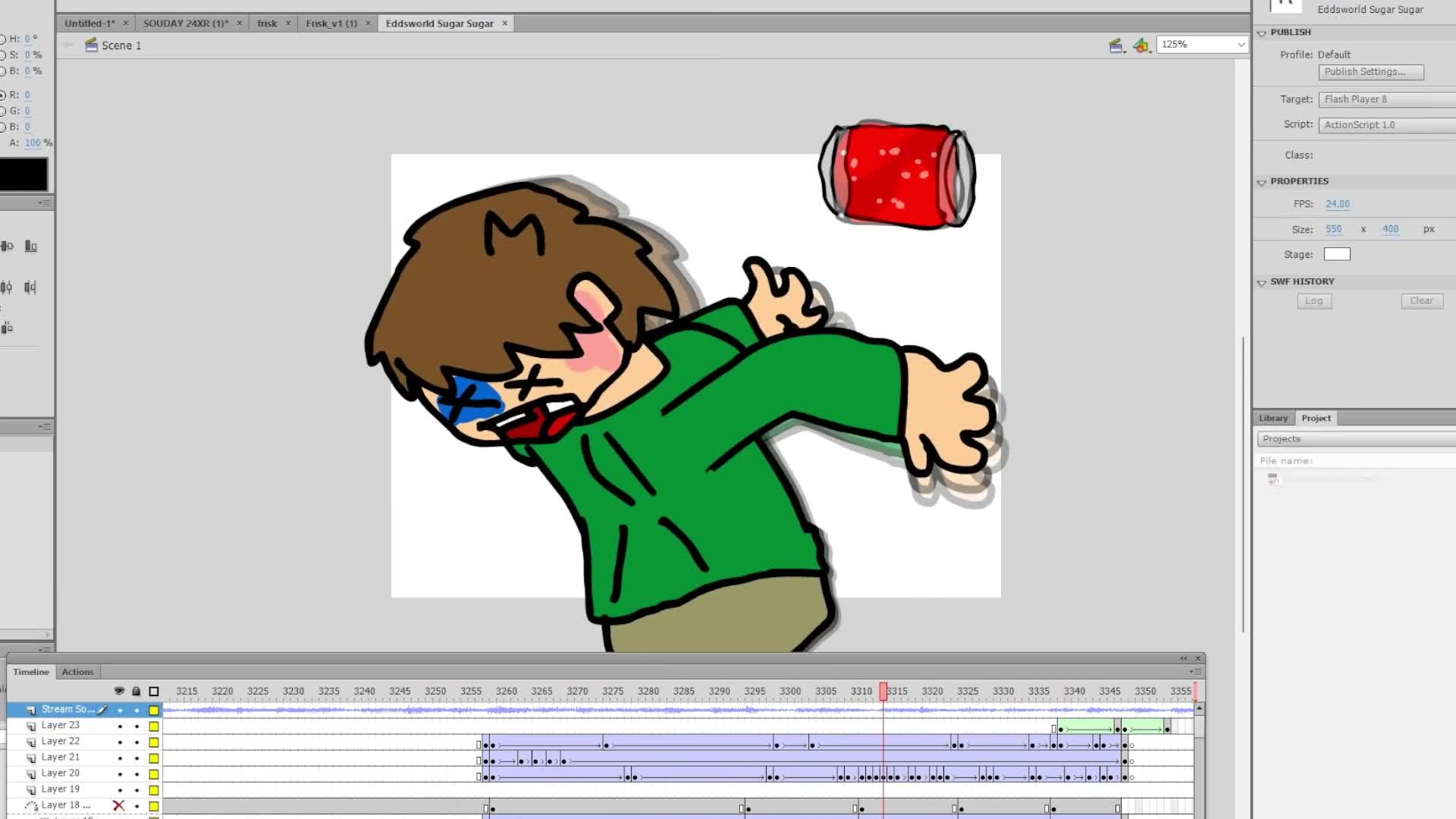The image size is (1456, 819).
Task: Click the FPS value 24.00
Action: (x=1337, y=204)
